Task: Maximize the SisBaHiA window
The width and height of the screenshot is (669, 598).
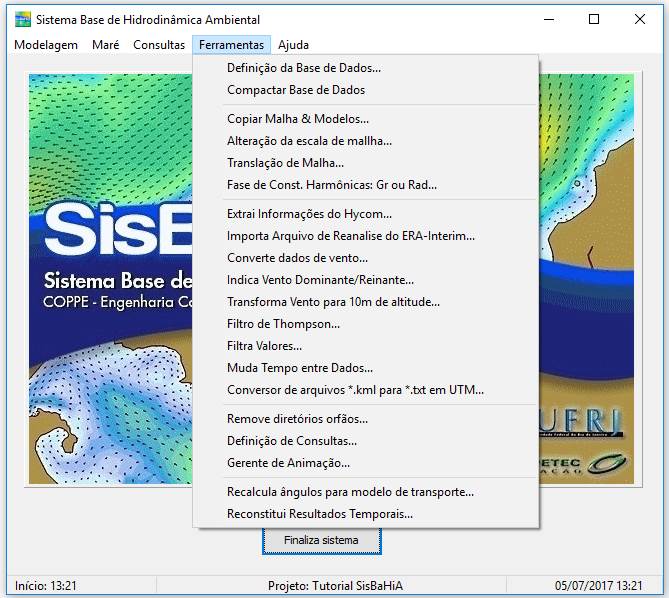Action: pos(594,20)
